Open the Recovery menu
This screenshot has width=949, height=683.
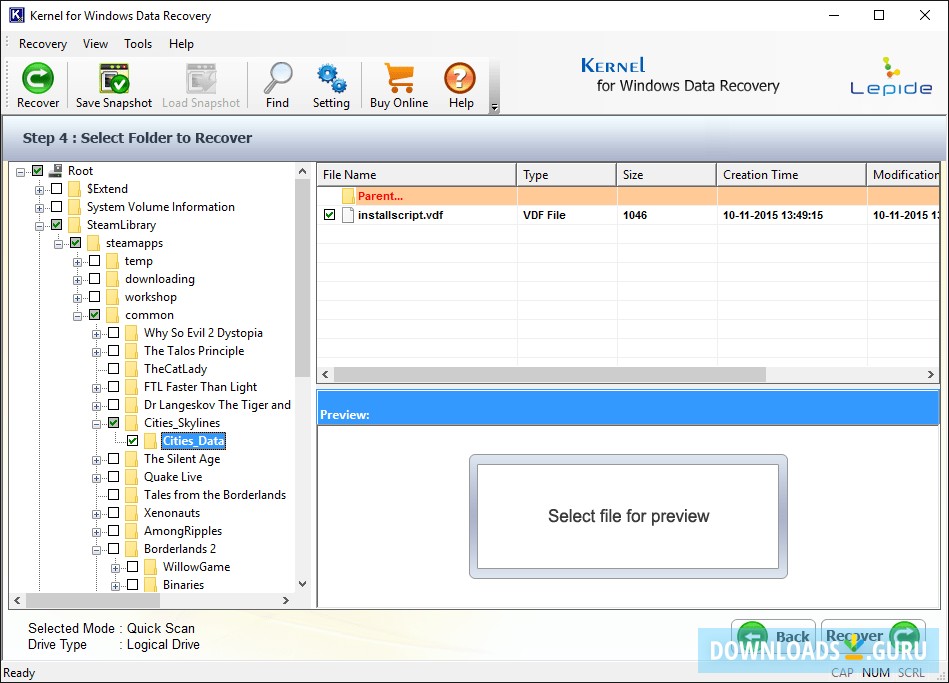[42, 44]
